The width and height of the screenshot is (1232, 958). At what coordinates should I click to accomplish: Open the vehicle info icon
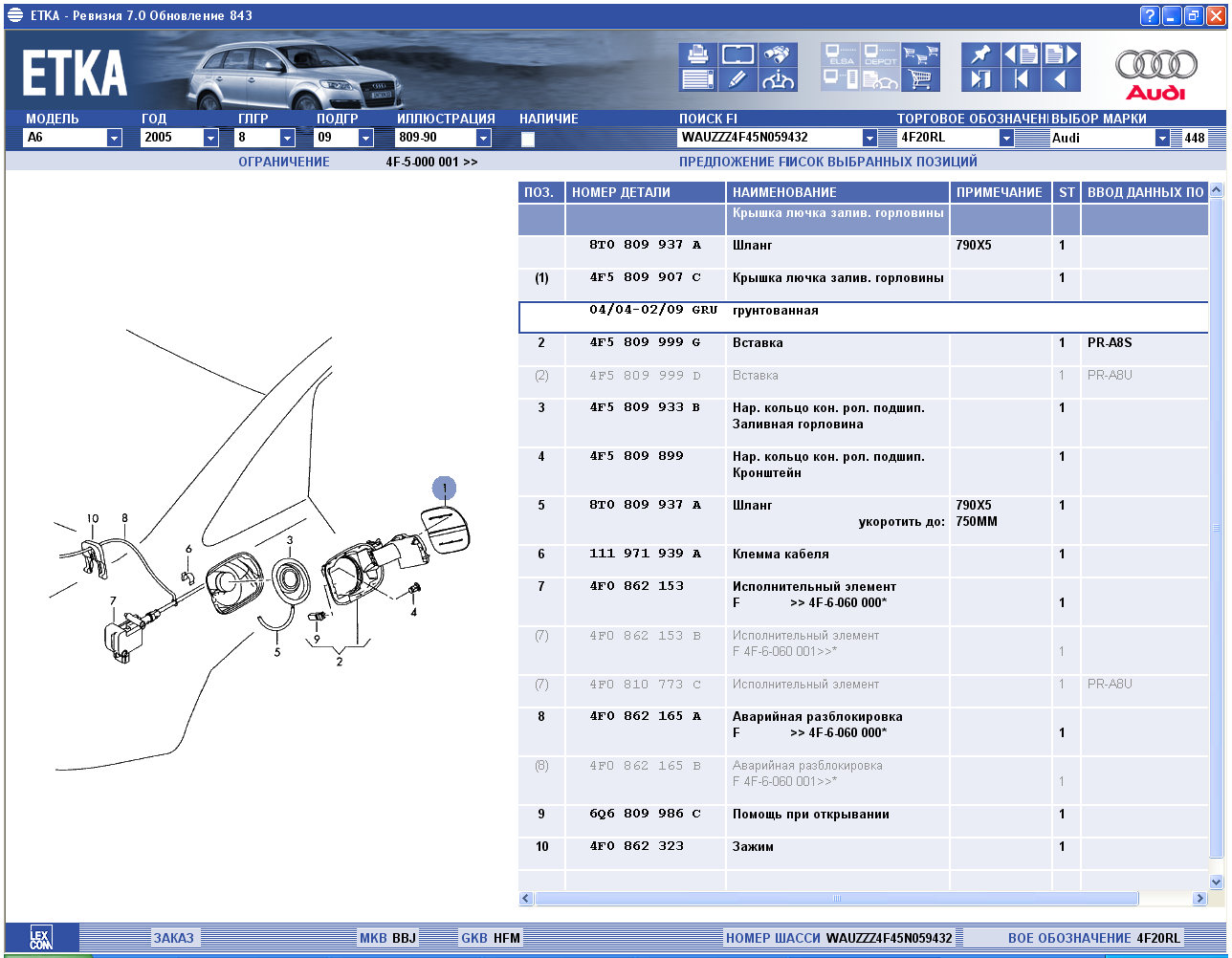click(779, 79)
